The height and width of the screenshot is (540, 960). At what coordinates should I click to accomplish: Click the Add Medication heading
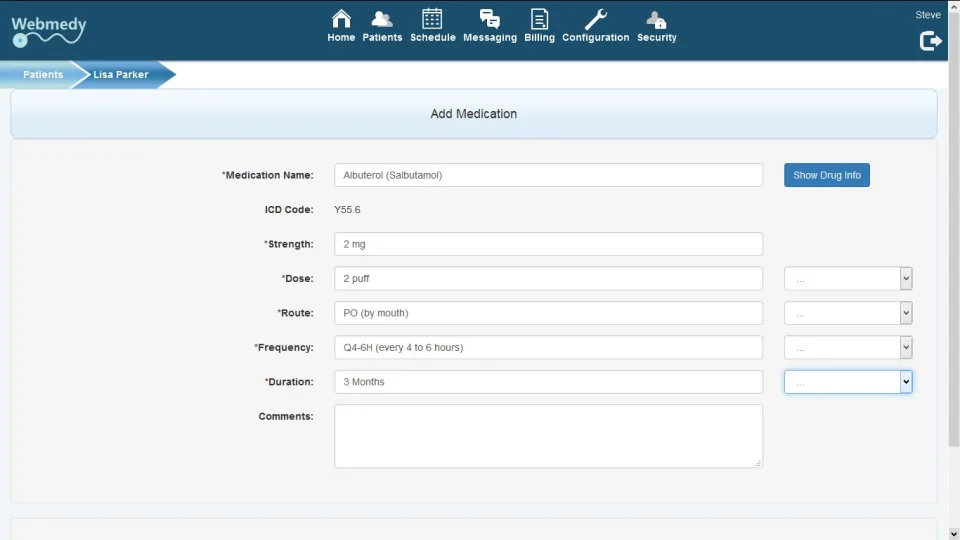(473, 114)
